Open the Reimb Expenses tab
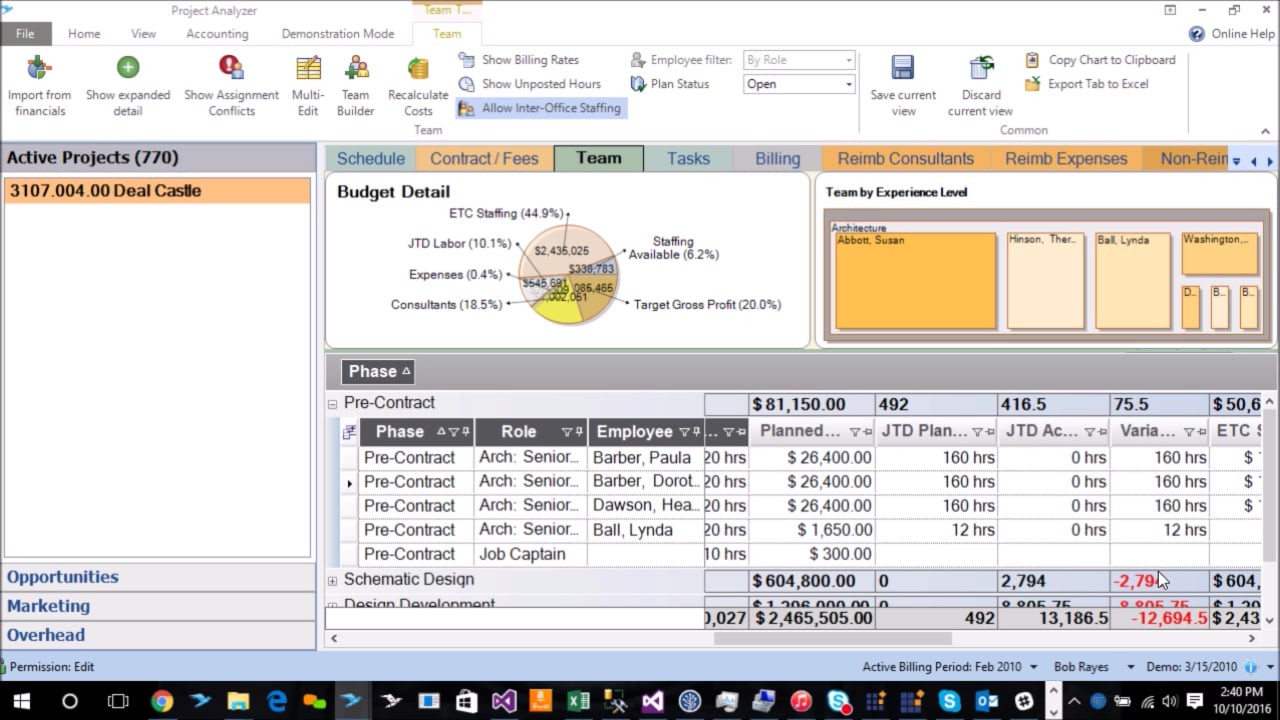Image resolution: width=1280 pixels, height=720 pixels. pyautogui.click(x=1066, y=159)
